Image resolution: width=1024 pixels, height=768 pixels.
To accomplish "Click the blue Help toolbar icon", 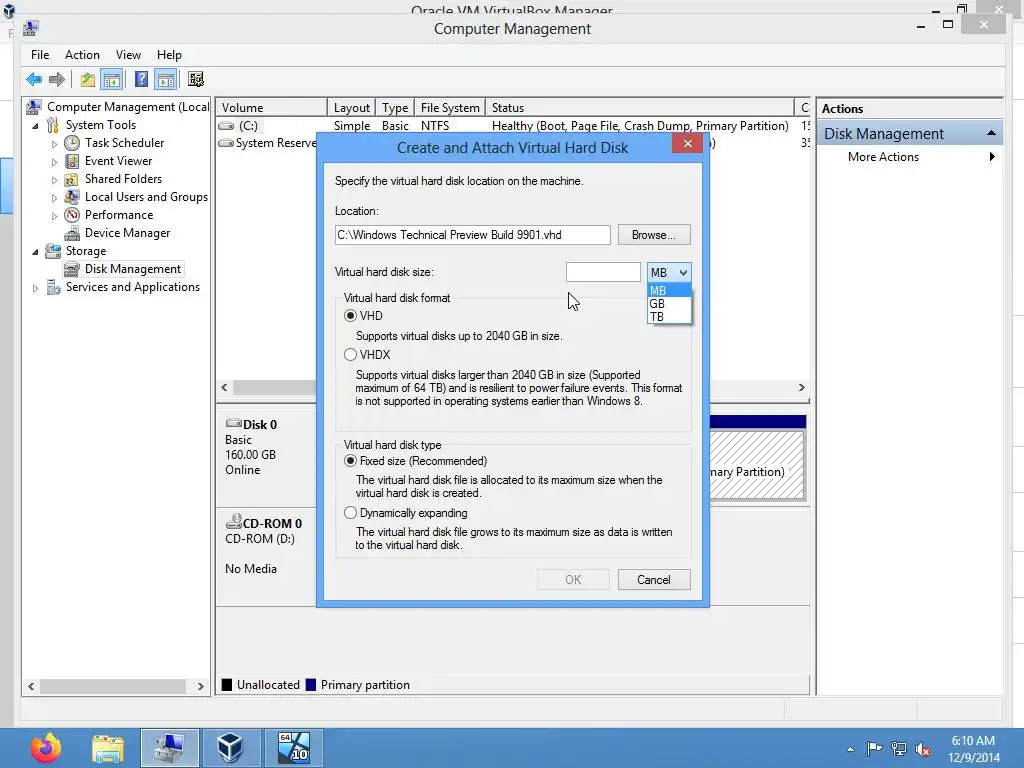I will (141, 80).
